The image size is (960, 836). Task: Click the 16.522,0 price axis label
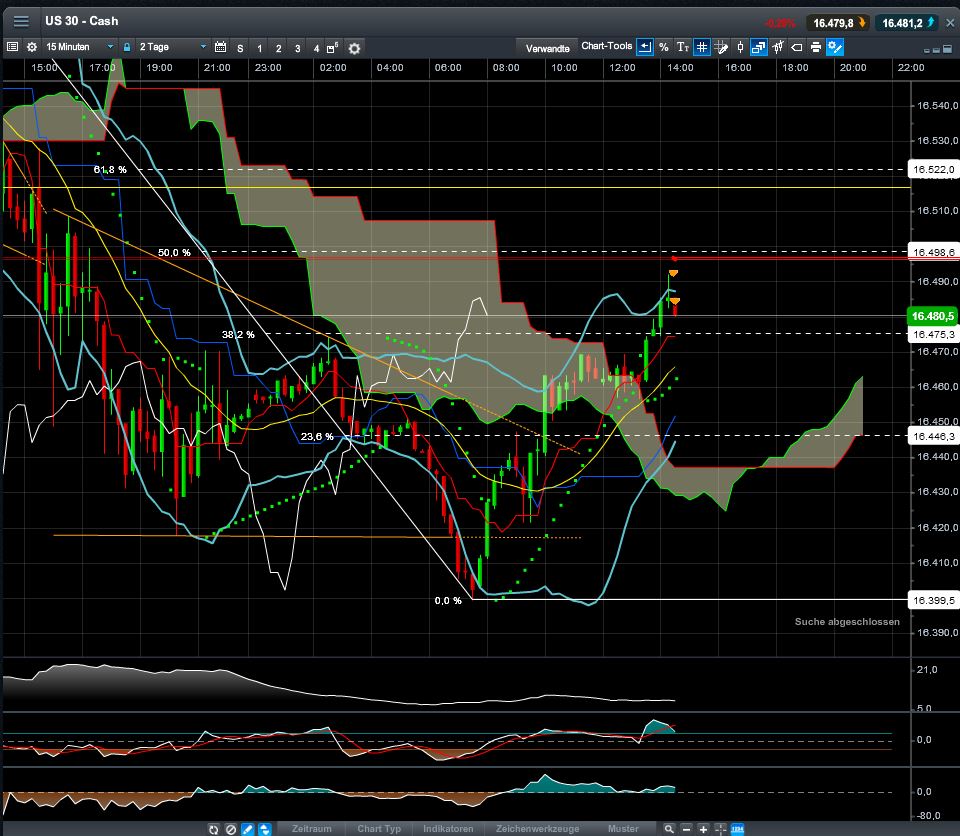pos(933,170)
